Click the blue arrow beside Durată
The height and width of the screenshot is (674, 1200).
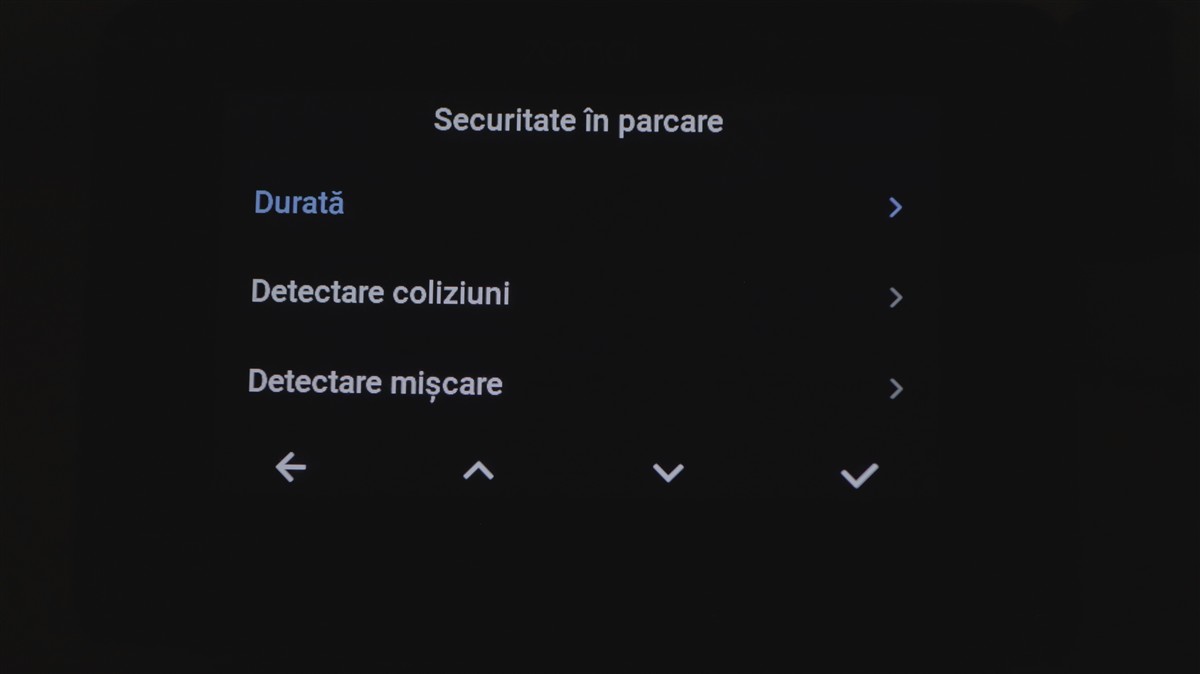tap(895, 207)
